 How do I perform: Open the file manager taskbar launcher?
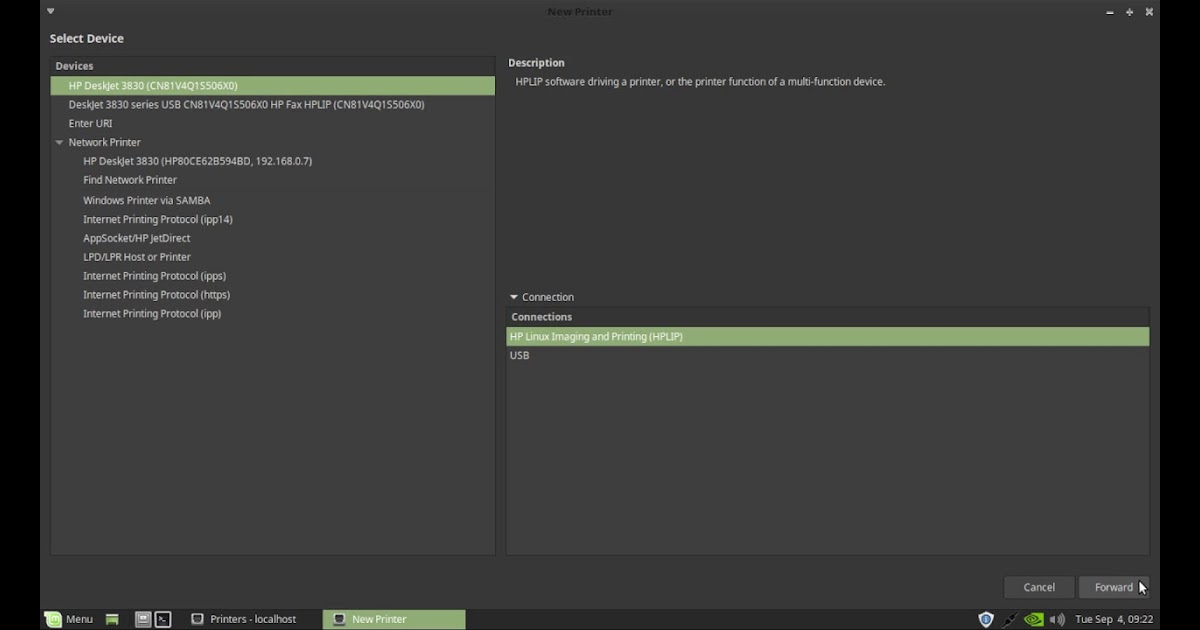(x=143, y=619)
